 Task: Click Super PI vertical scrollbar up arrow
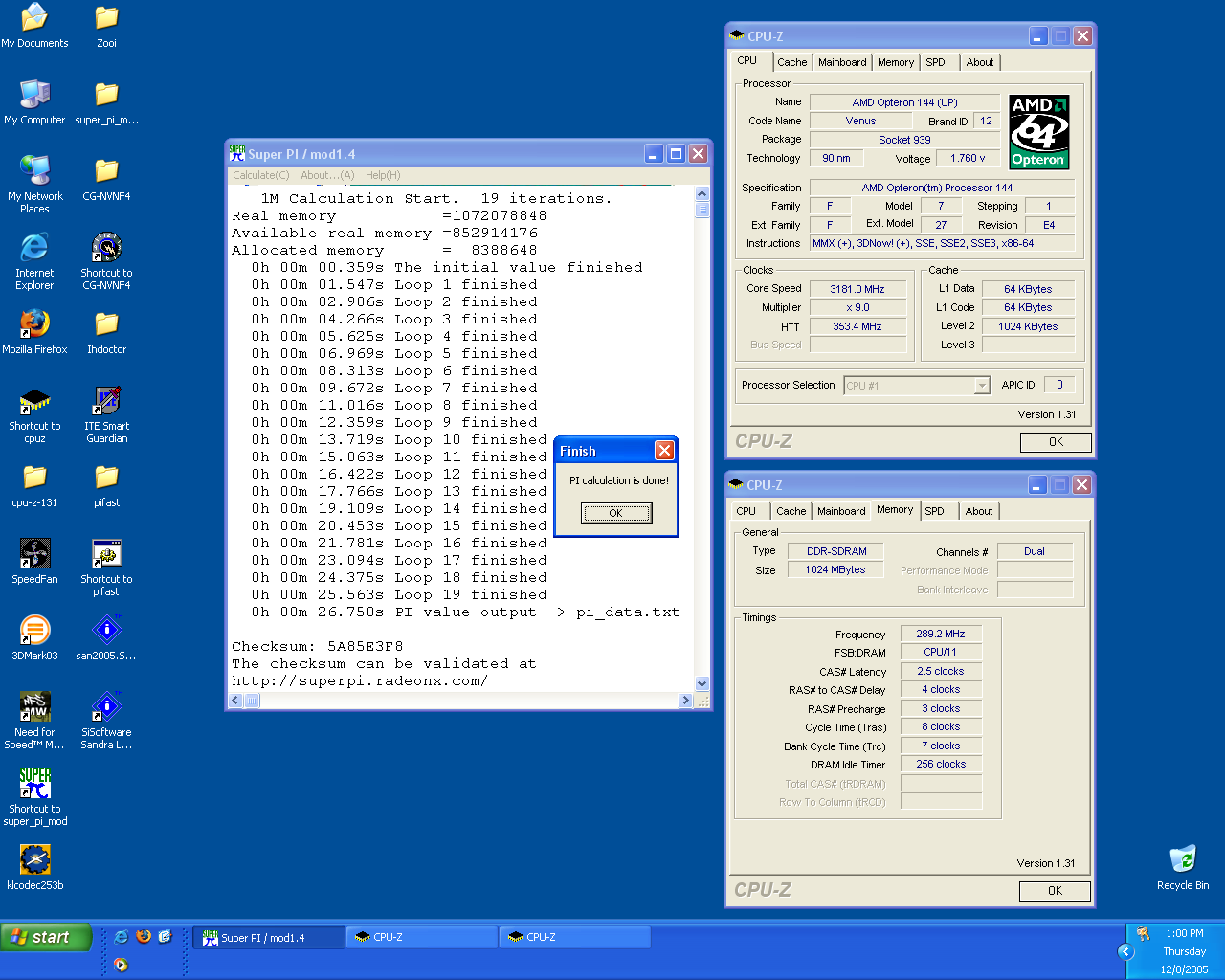(702, 193)
